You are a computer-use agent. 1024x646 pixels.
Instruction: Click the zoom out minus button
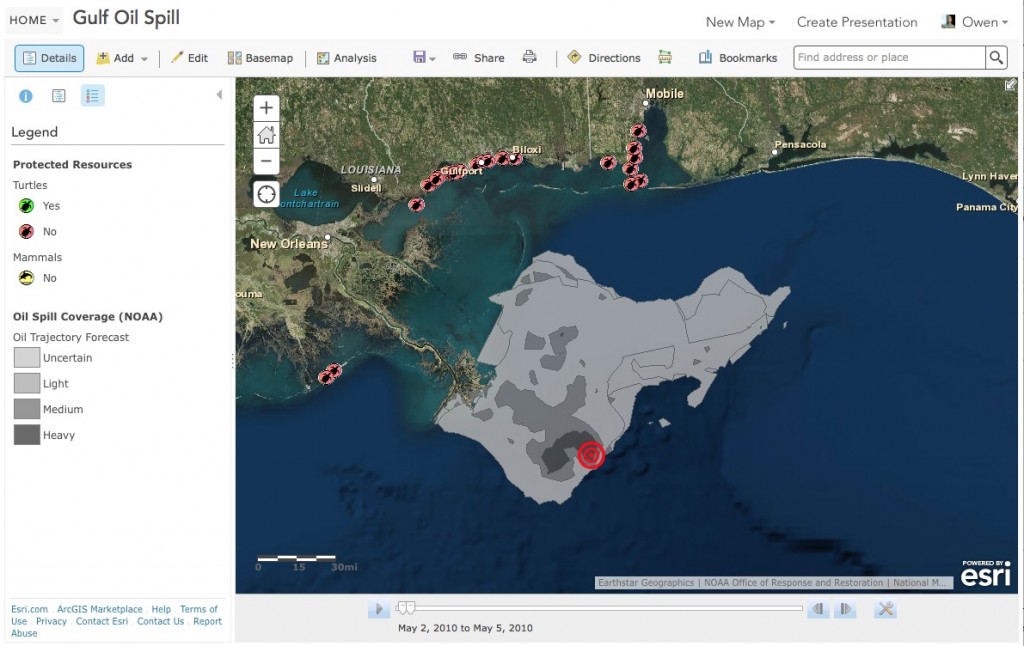[x=266, y=161]
